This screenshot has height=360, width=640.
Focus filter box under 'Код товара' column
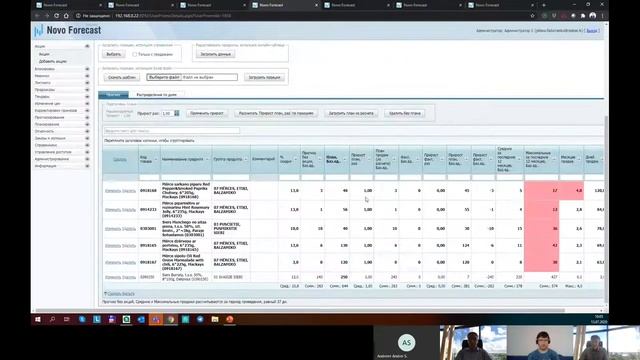149,178
